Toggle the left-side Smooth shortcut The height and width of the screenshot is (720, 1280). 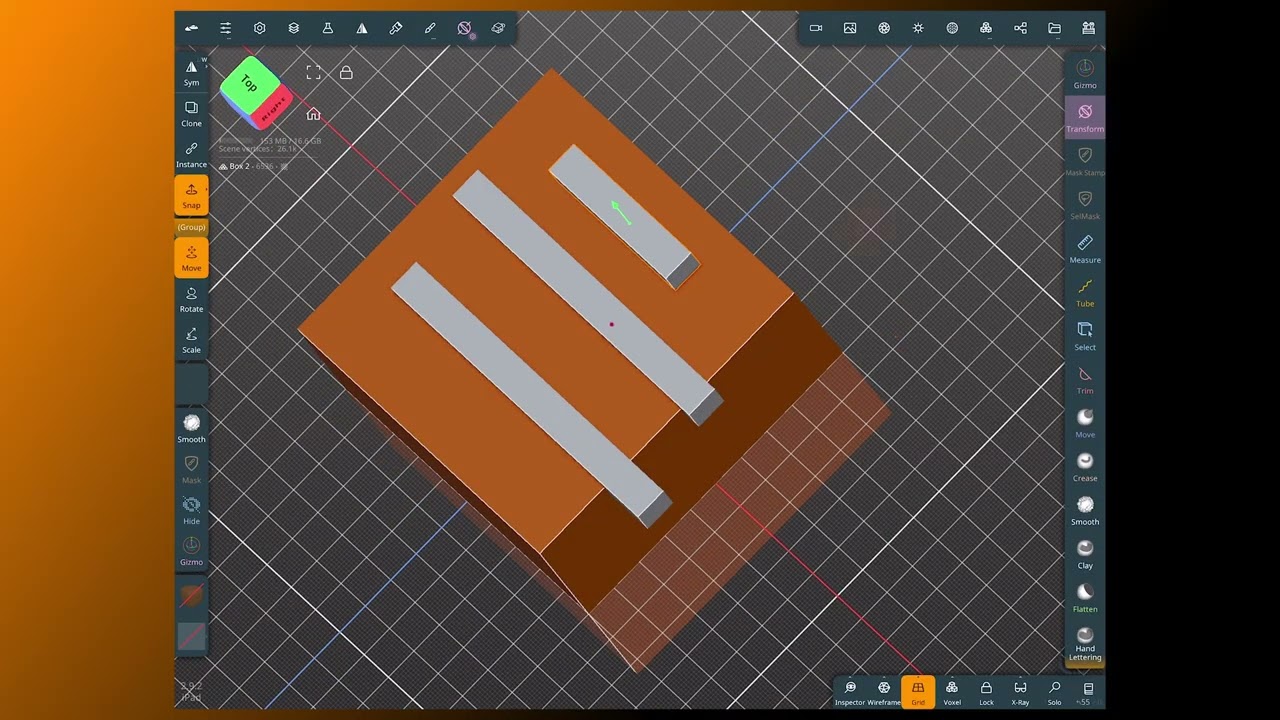[191, 429]
